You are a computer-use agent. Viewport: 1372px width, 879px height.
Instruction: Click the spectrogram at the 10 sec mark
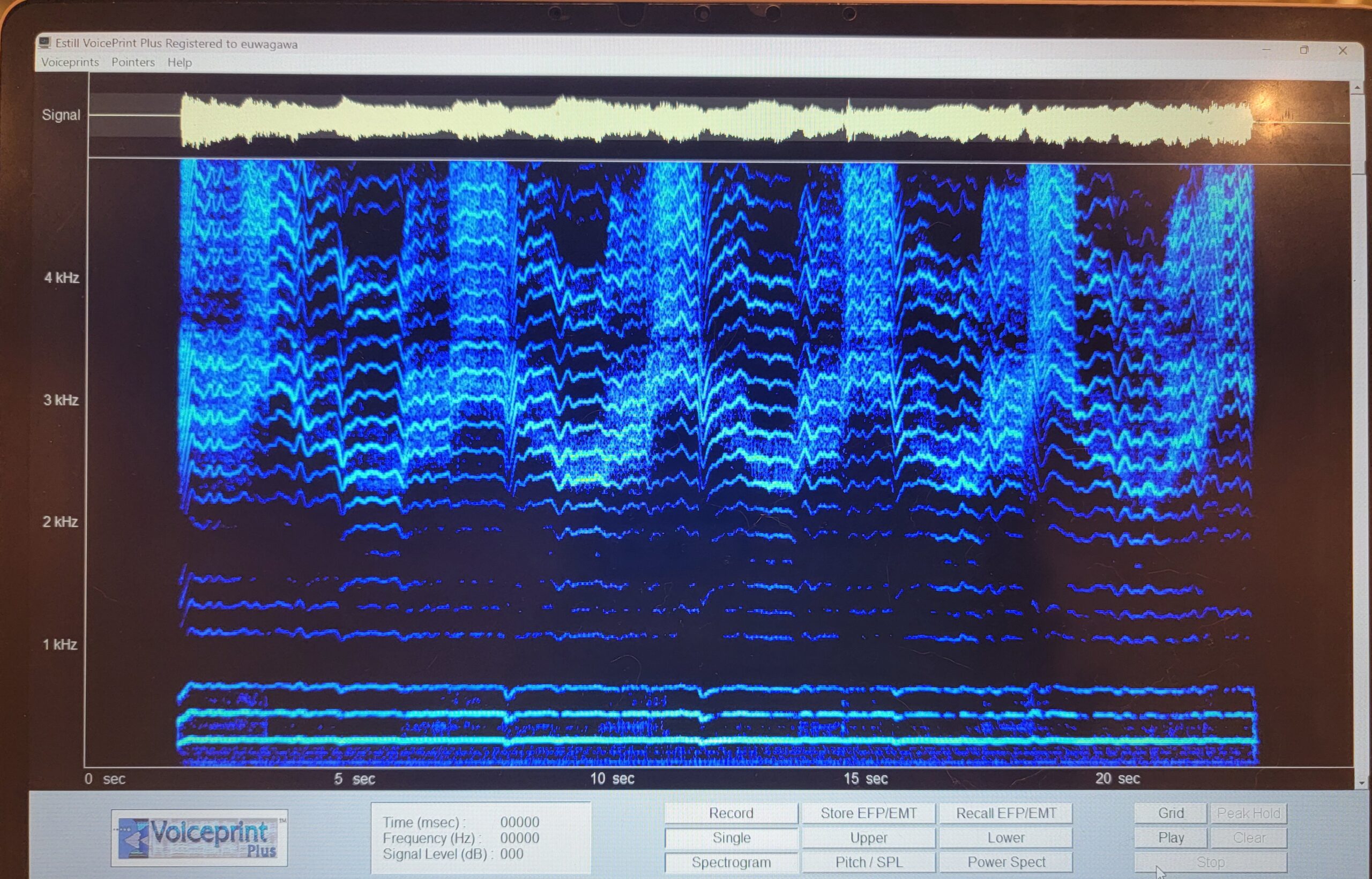click(x=598, y=456)
